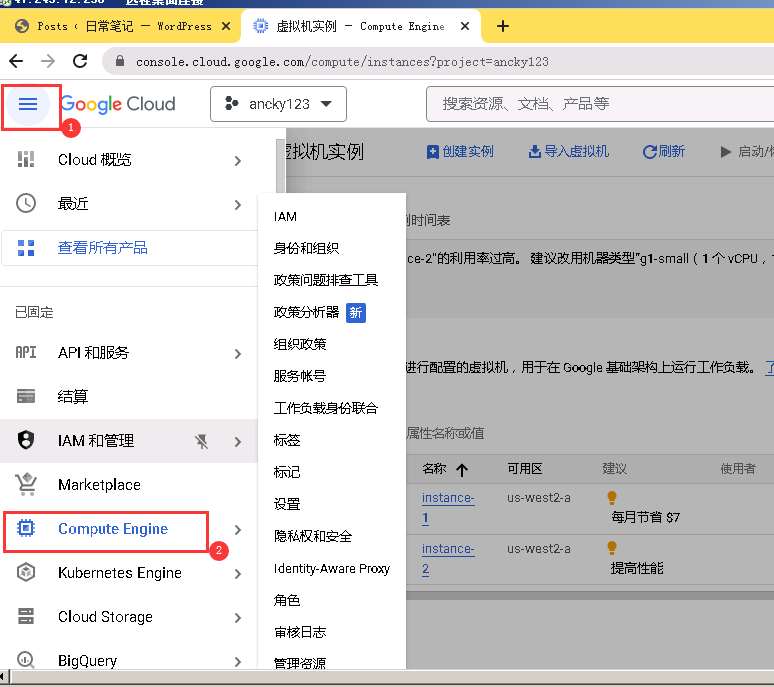Click the BigQuery magnifier icon
Image resolution: width=774 pixels, height=687 pixels.
pyautogui.click(x=26, y=660)
